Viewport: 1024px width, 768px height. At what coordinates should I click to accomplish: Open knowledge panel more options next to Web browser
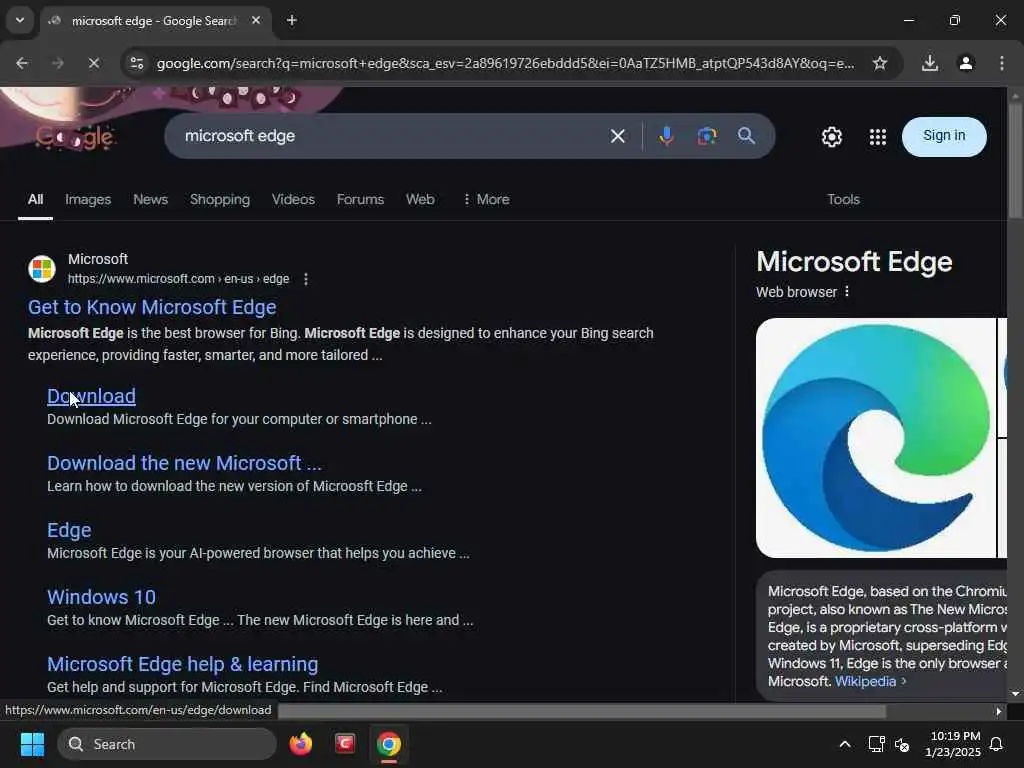click(x=847, y=291)
